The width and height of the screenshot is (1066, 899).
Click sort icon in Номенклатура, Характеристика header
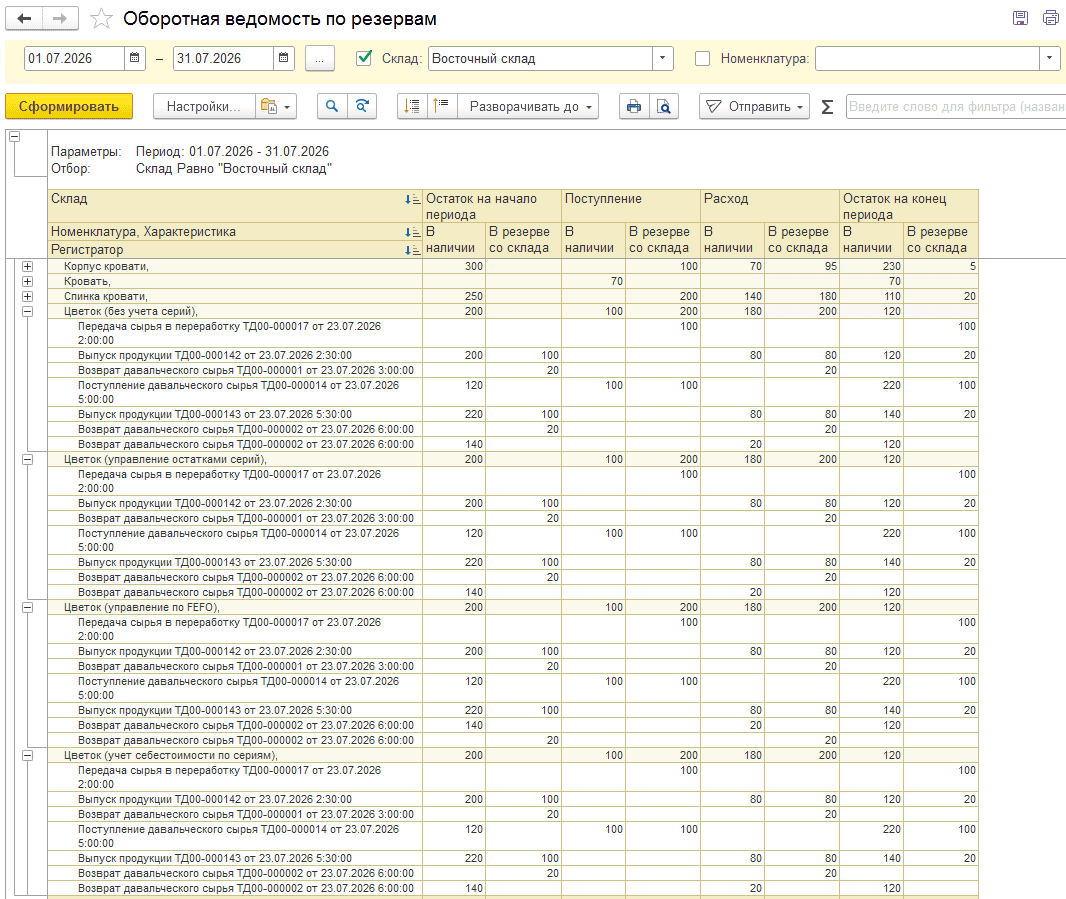[x=412, y=233]
